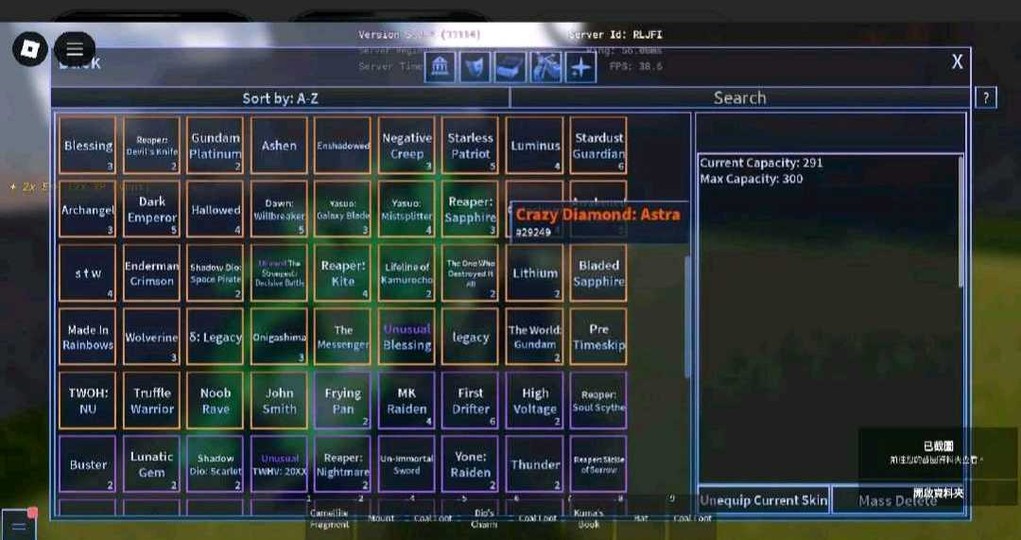Open the mask icon tab
This screenshot has width=1021, height=540.
point(475,67)
